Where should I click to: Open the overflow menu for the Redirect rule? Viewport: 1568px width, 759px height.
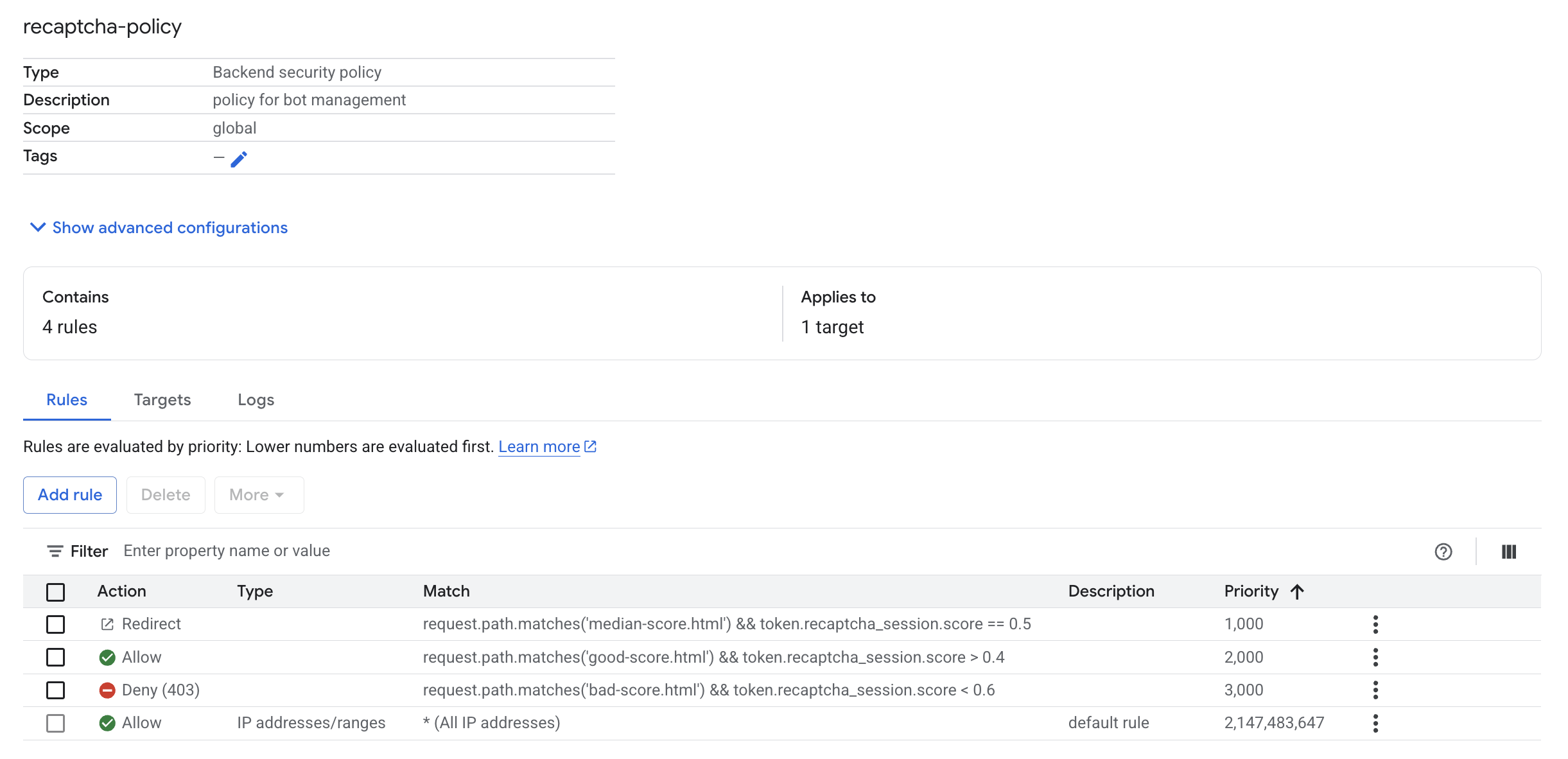point(1375,624)
